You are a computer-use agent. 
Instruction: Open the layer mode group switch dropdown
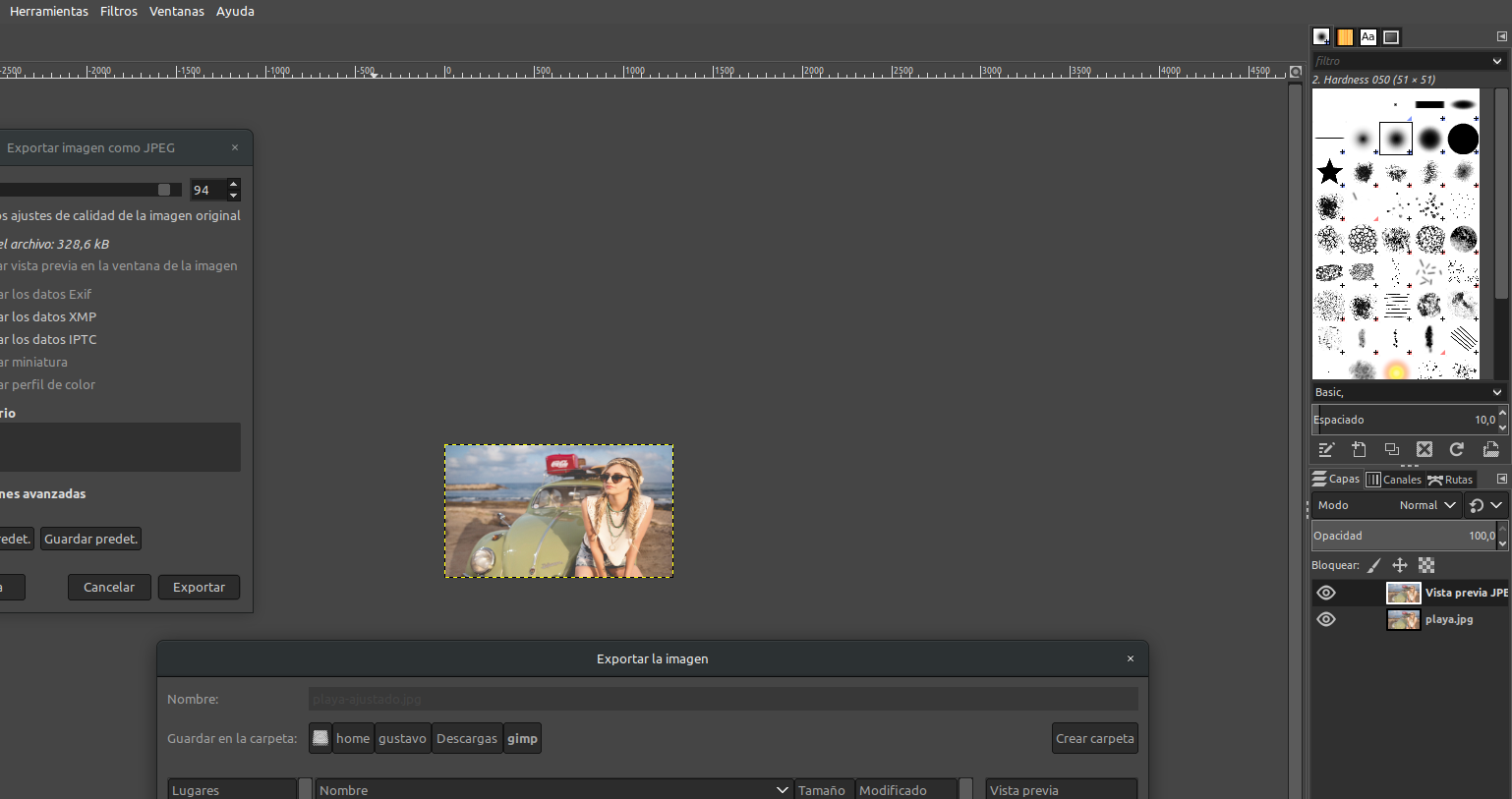pos(1485,505)
